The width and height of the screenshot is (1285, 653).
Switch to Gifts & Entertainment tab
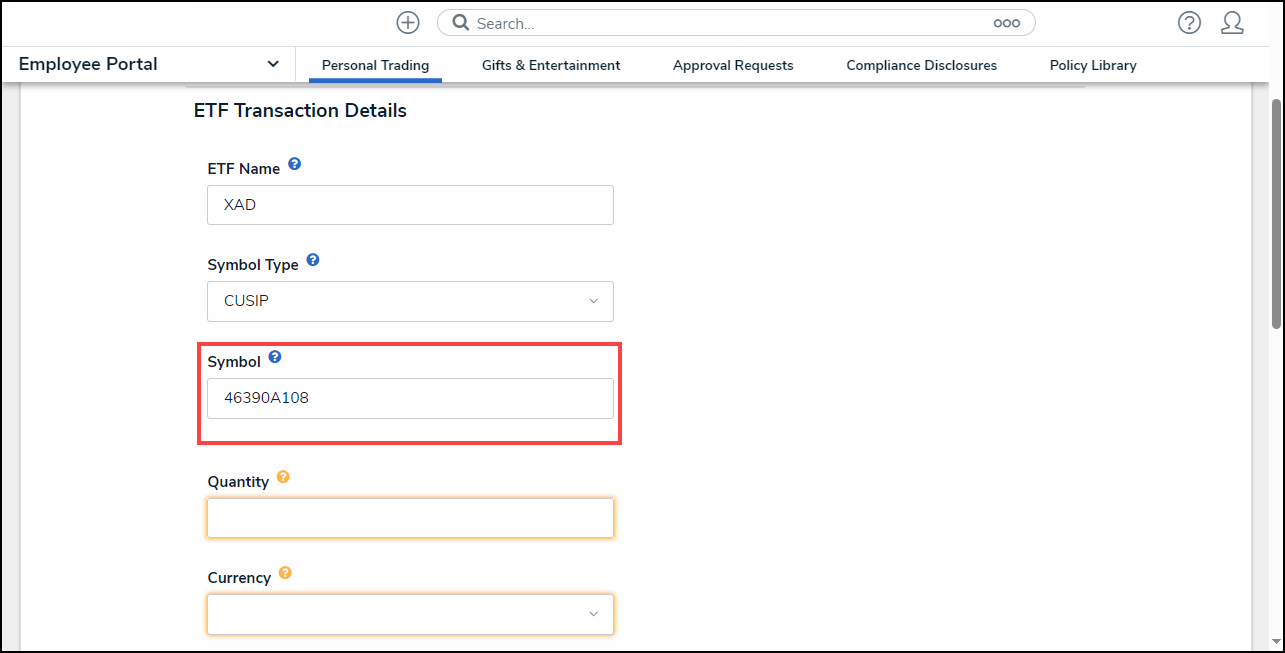click(551, 65)
